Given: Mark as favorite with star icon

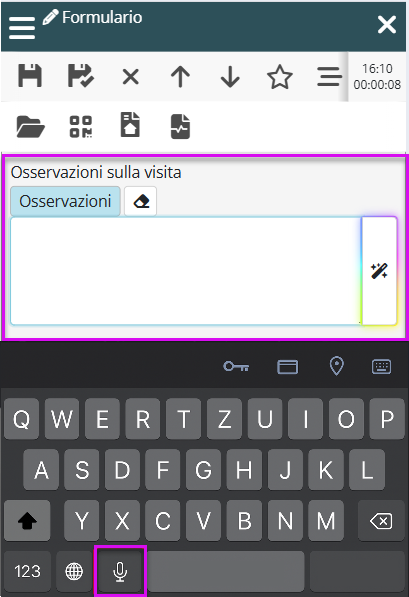Looking at the screenshot, I should pos(280,77).
